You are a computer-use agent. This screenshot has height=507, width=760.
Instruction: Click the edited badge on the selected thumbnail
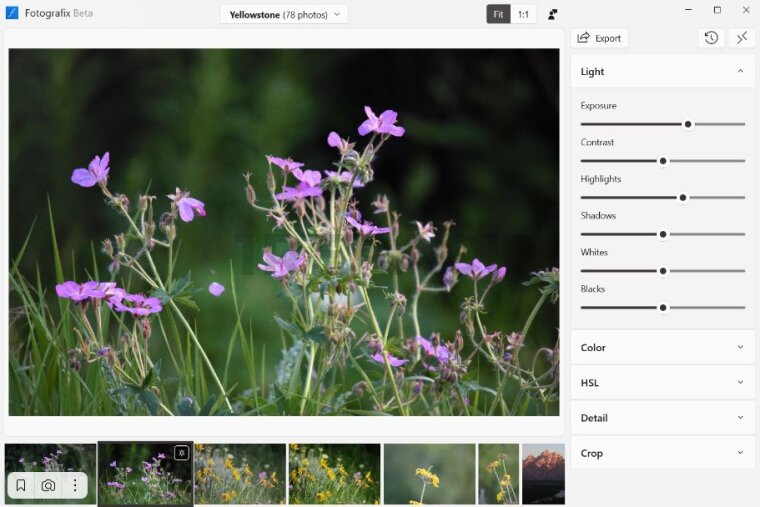pyautogui.click(x=181, y=453)
